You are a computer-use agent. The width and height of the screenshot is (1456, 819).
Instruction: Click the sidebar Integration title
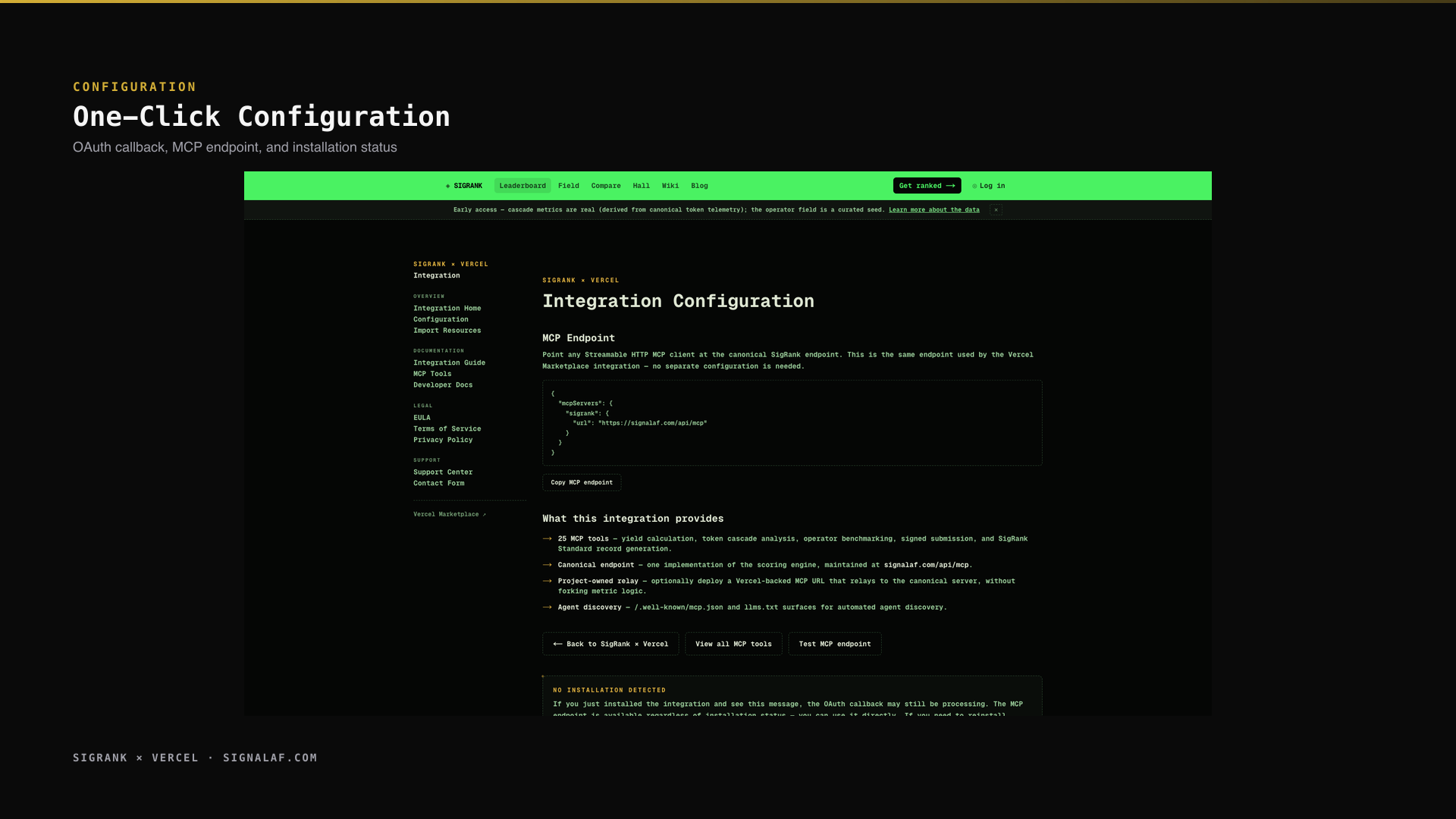(x=436, y=276)
